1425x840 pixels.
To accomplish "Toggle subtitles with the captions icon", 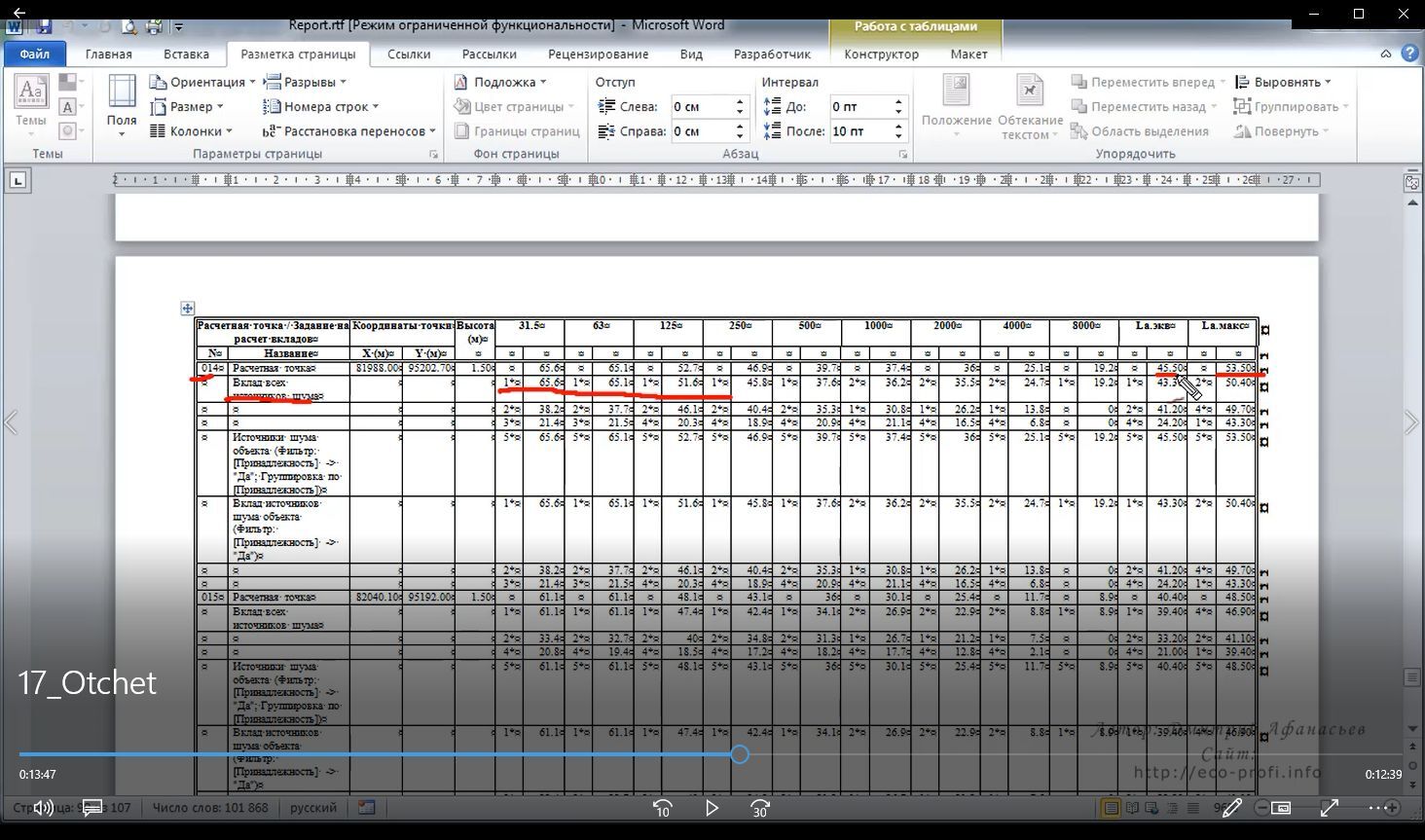I will point(92,808).
